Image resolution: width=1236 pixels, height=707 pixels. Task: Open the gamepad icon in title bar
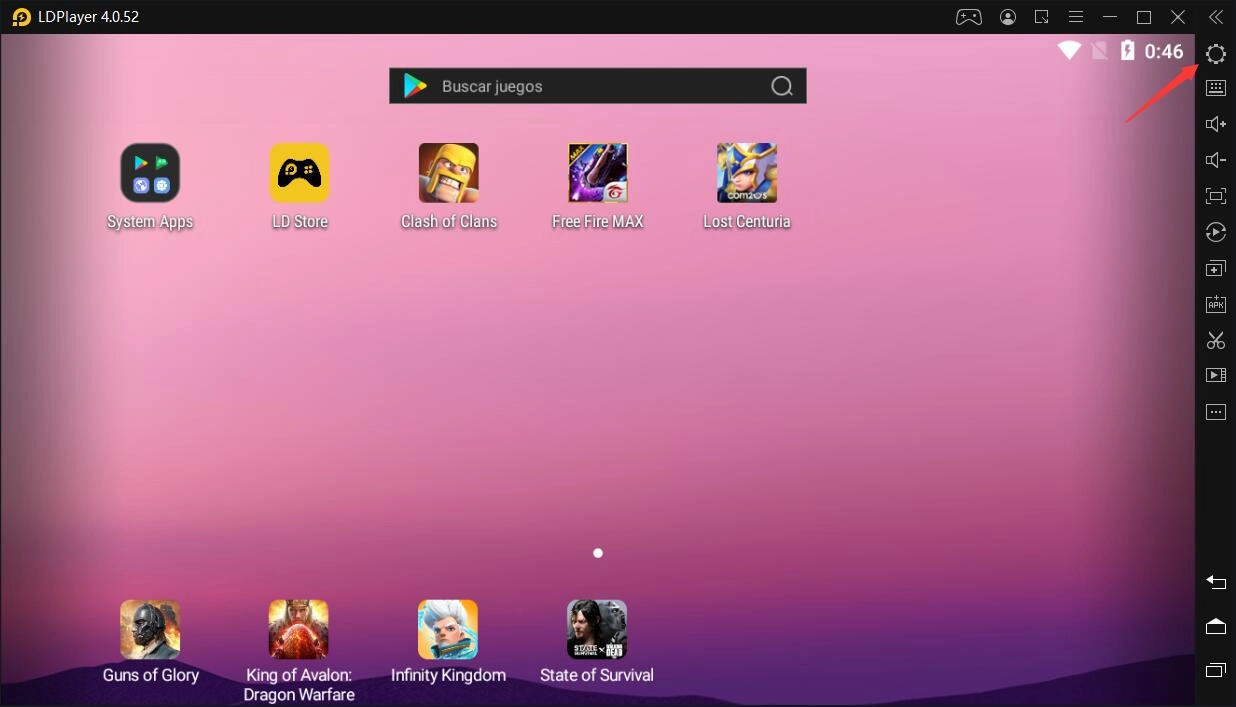968,17
